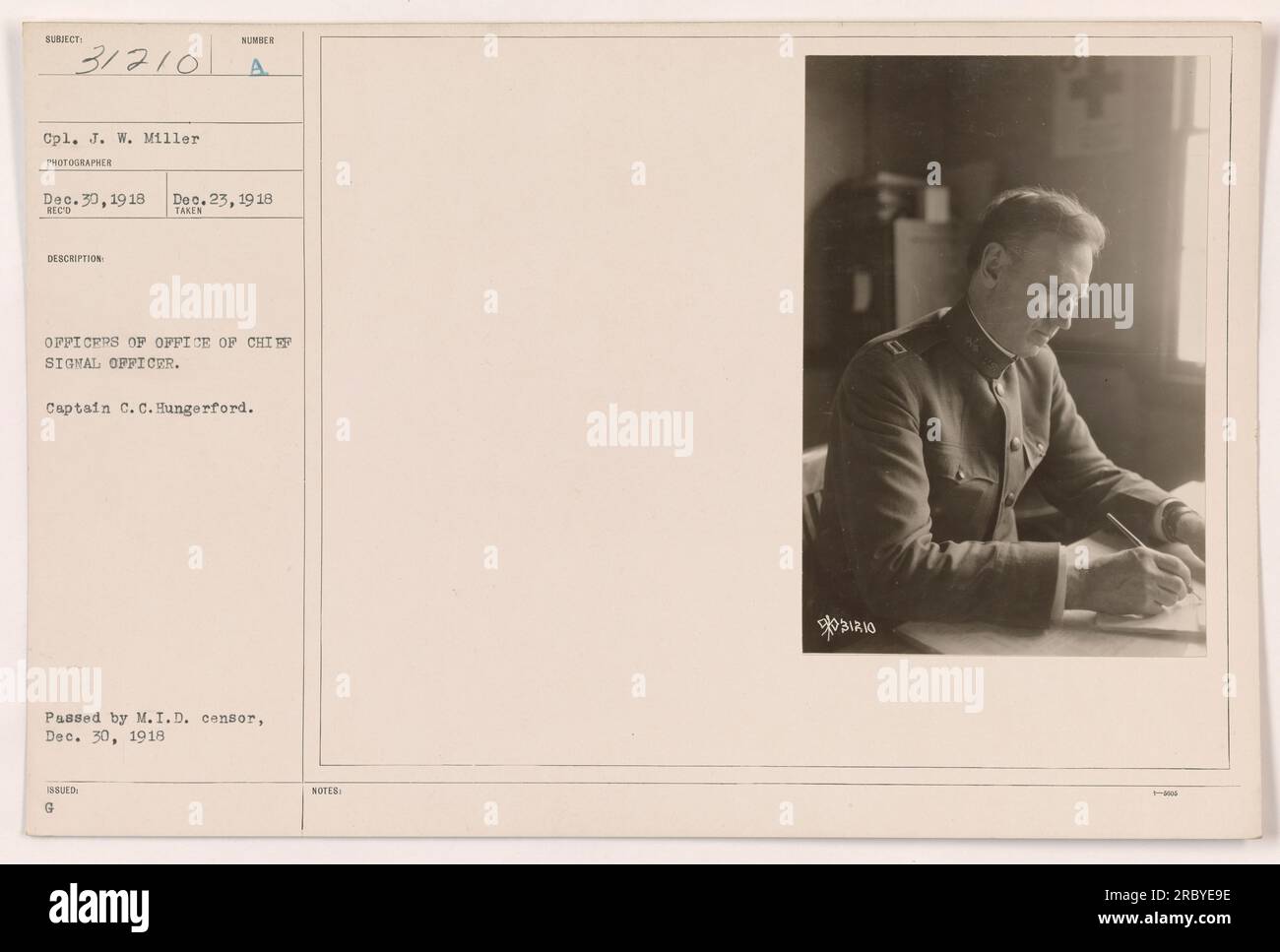The width and height of the screenshot is (1280, 952).
Task: Select the photographer name Cpl. J. W. Miller
Action: pyautogui.click(x=122, y=139)
